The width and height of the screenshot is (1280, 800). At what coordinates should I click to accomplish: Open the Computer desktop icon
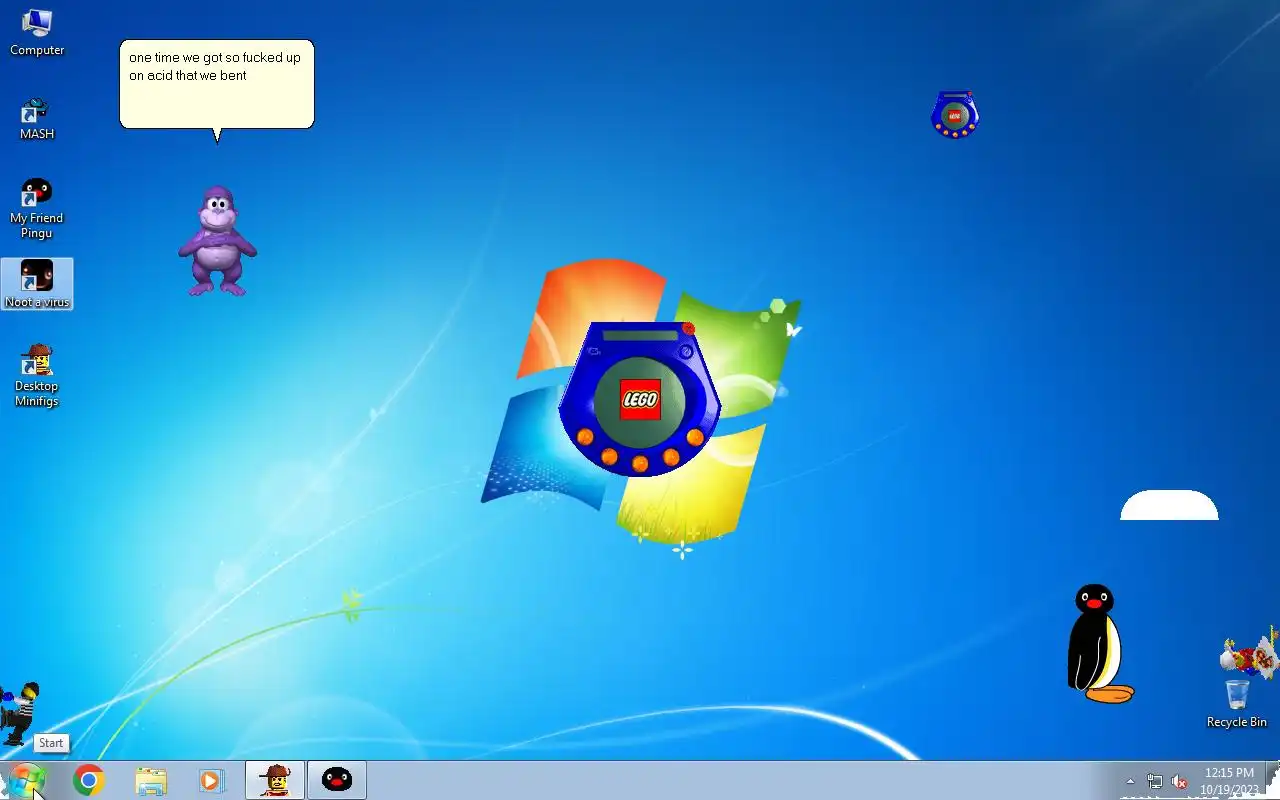(x=37, y=32)
